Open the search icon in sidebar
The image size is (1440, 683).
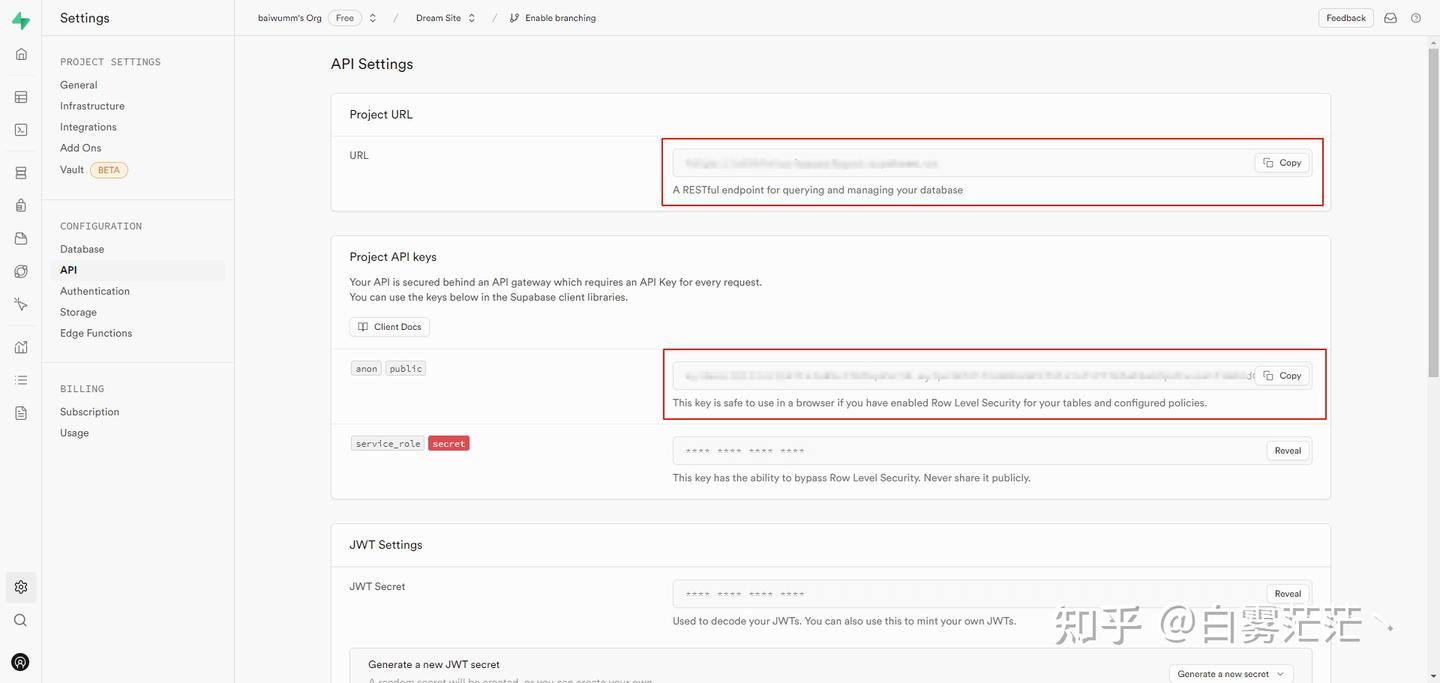coord(21,620)
